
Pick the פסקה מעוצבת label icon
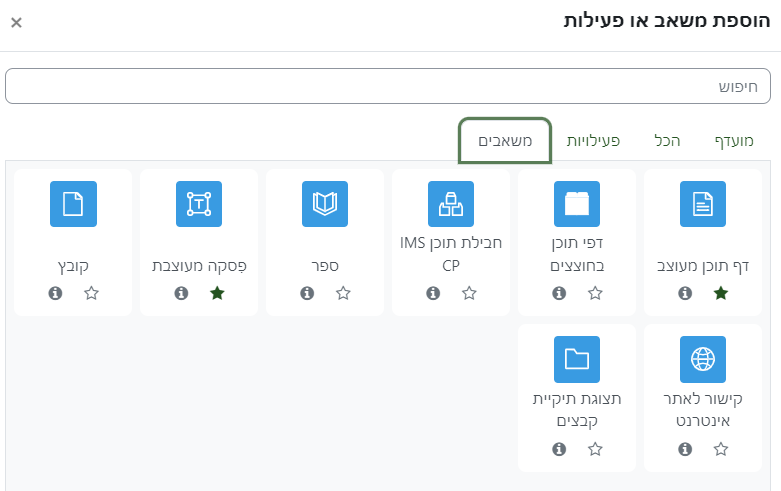coord(199,205)
